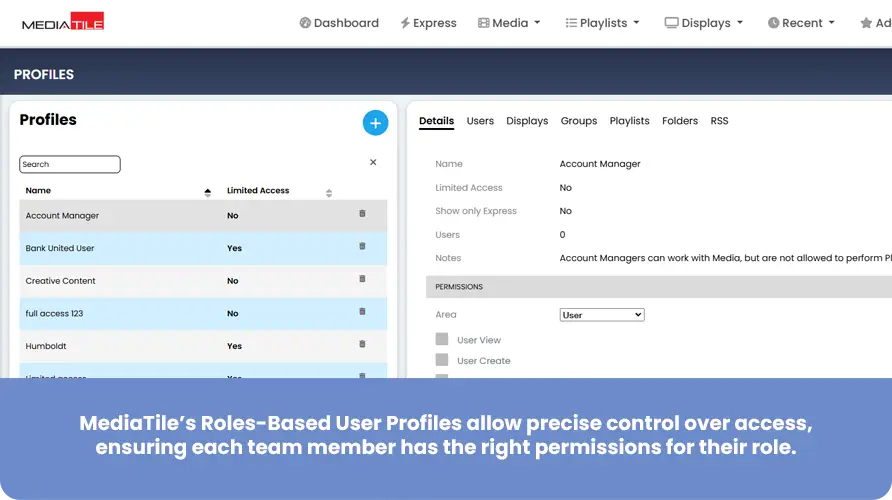Expand the Displays dropdown menu
This screenshot has width=892, height=500.
coord(704,23)
